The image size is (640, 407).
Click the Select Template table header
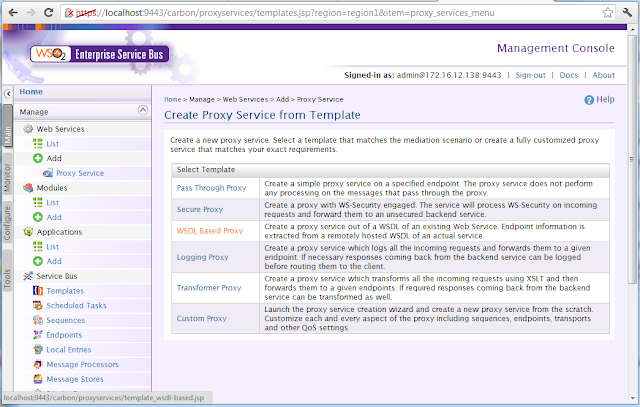(x=391, y=170)
